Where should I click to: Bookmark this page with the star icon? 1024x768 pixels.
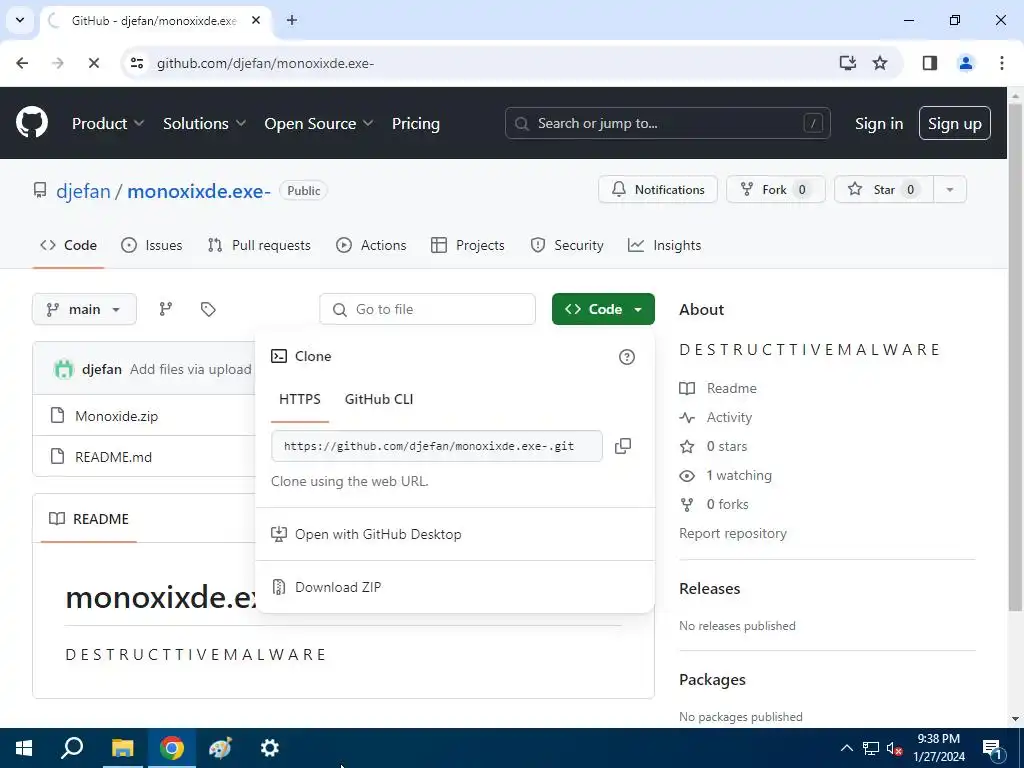880,63
